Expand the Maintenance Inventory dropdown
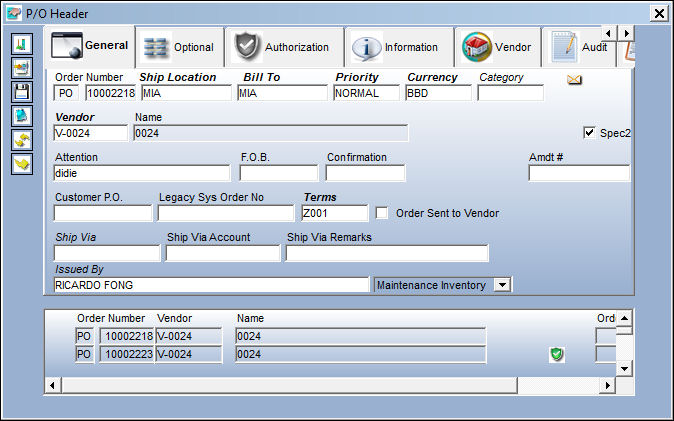Viewport: 674px width, 421px height. (x=502, y=285)
